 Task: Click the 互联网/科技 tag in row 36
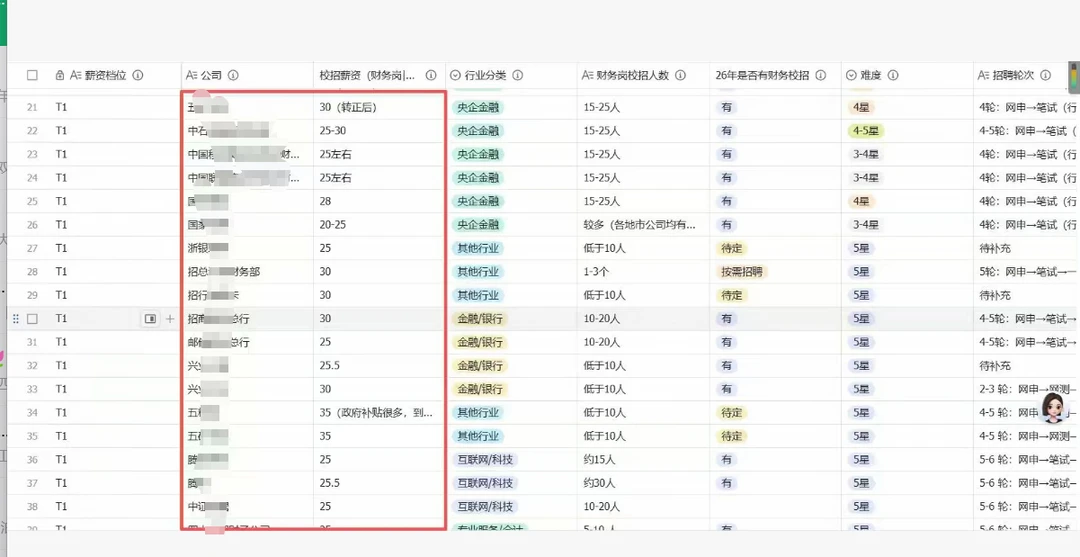tap(485, 459)
